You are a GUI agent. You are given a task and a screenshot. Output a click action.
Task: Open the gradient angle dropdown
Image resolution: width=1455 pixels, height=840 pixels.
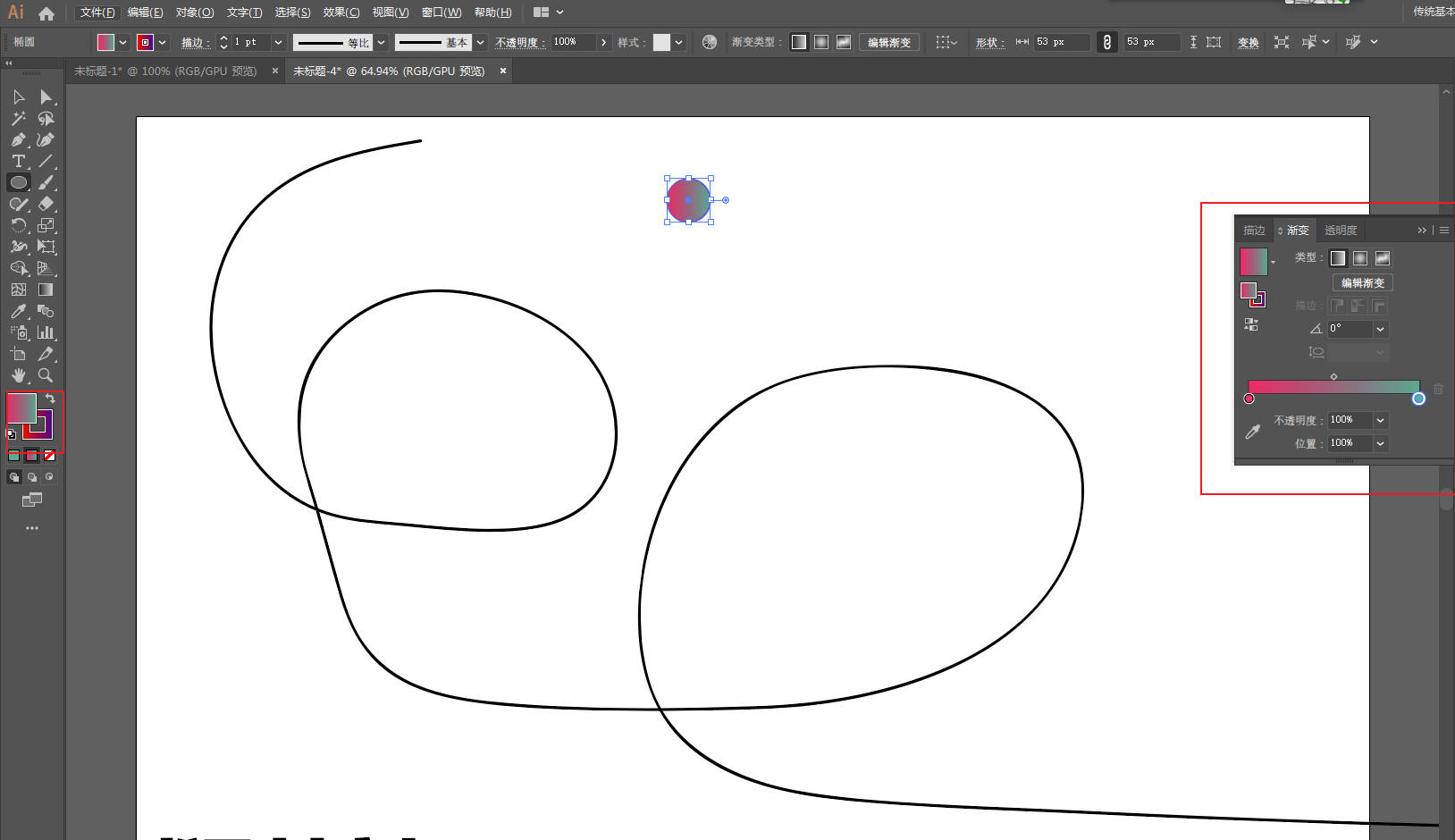[1380, 330]
